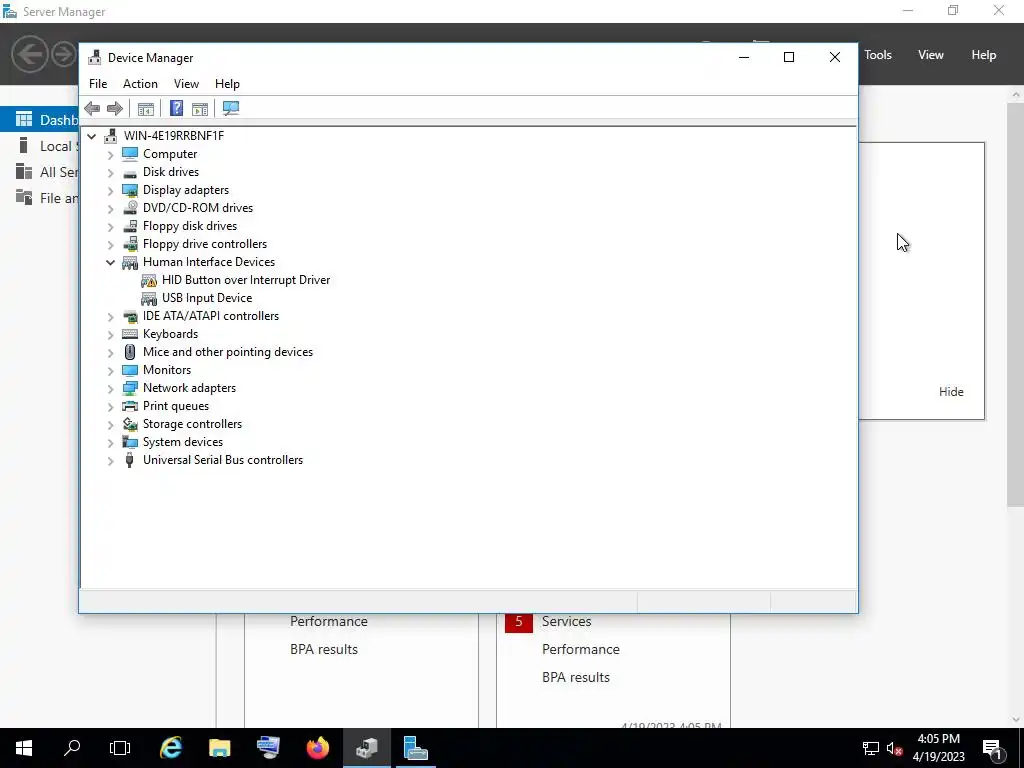The width and height of the screenshot is (1024, 768).
Task: Click the Display adapters category icon
Action: point(130,190)
